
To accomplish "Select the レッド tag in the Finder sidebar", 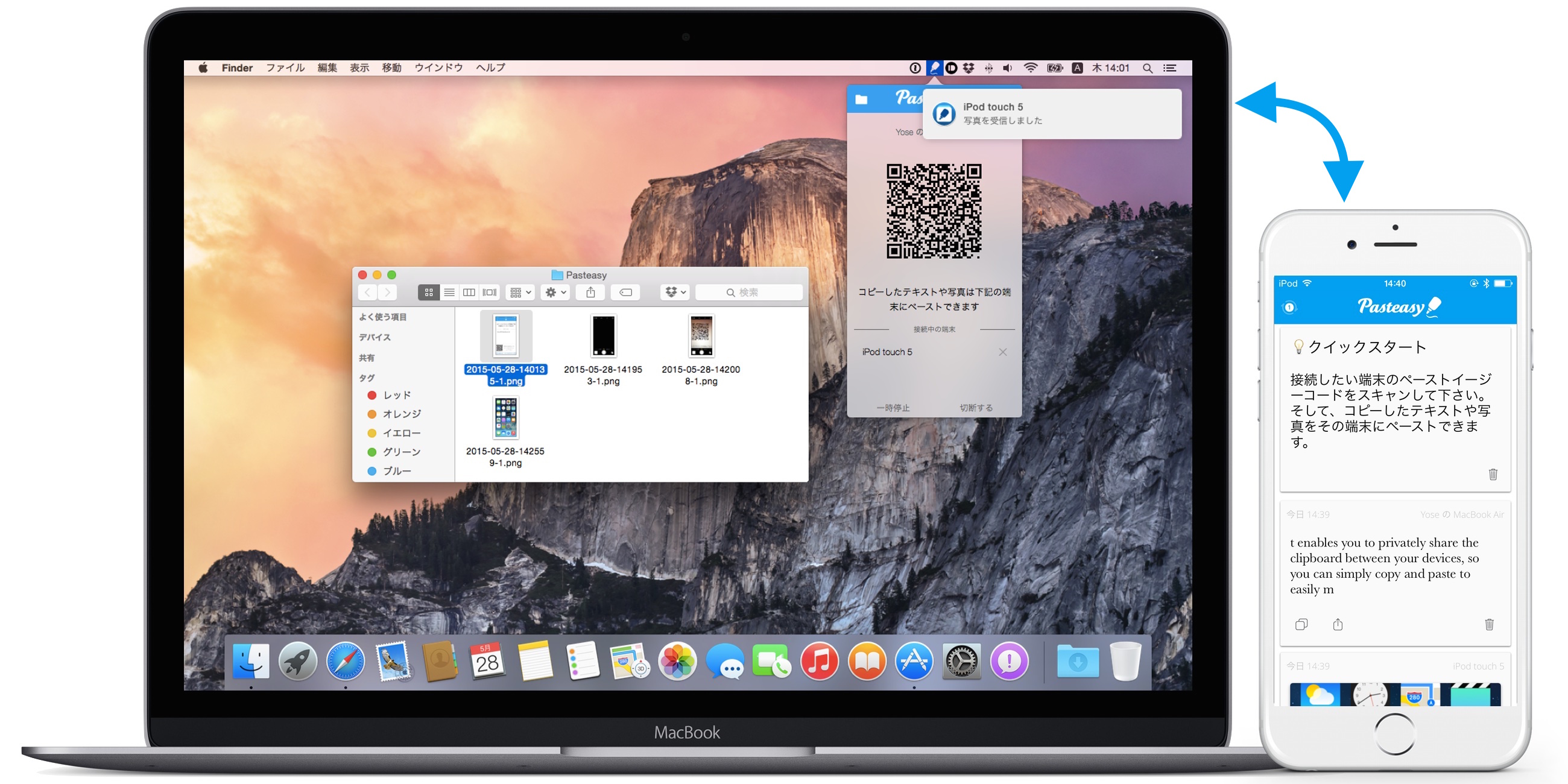I will (396, 394).
